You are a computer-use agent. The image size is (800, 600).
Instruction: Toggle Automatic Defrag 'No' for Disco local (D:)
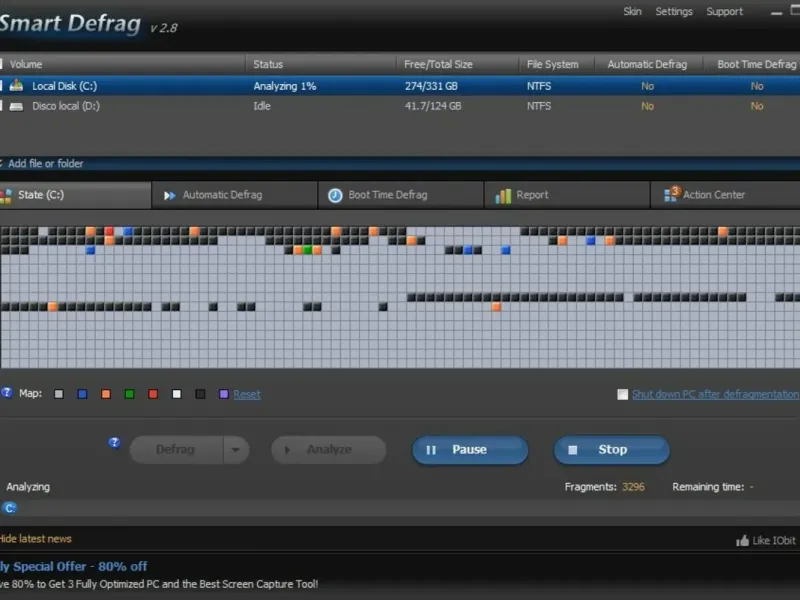(x=647, y=106)
